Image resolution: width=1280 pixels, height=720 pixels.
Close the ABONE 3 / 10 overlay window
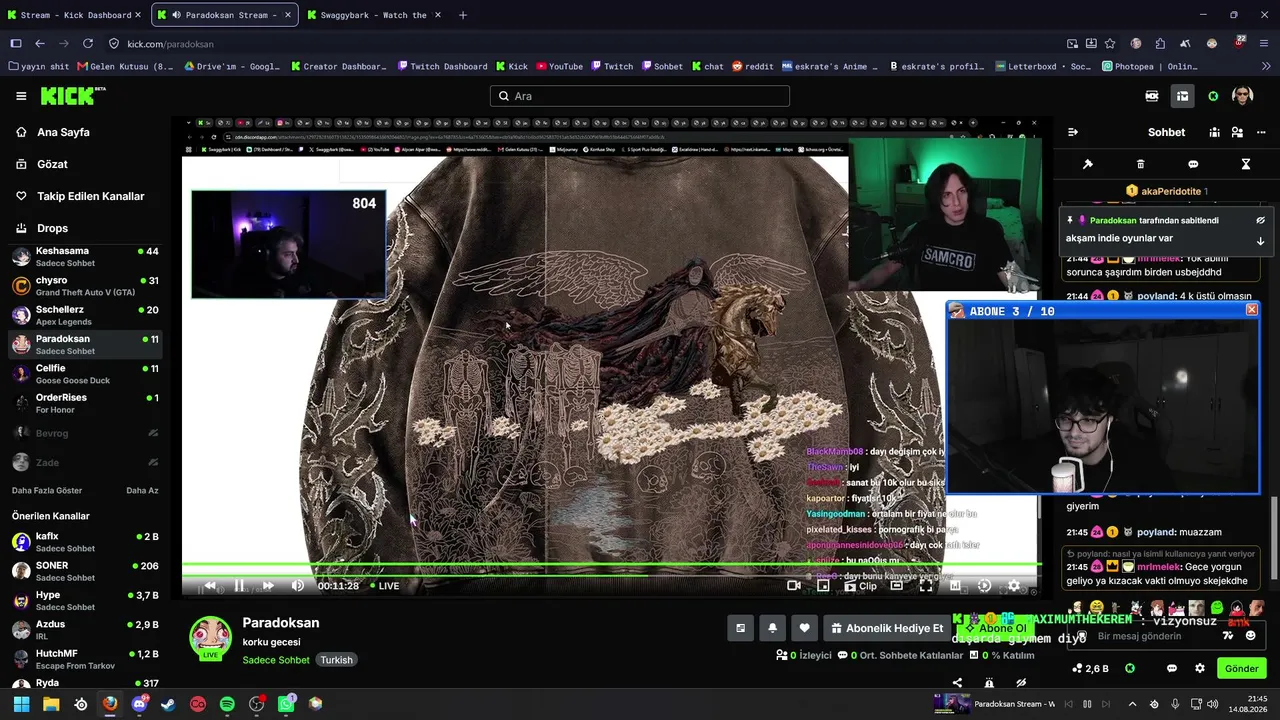click(x=1251, y=310)
